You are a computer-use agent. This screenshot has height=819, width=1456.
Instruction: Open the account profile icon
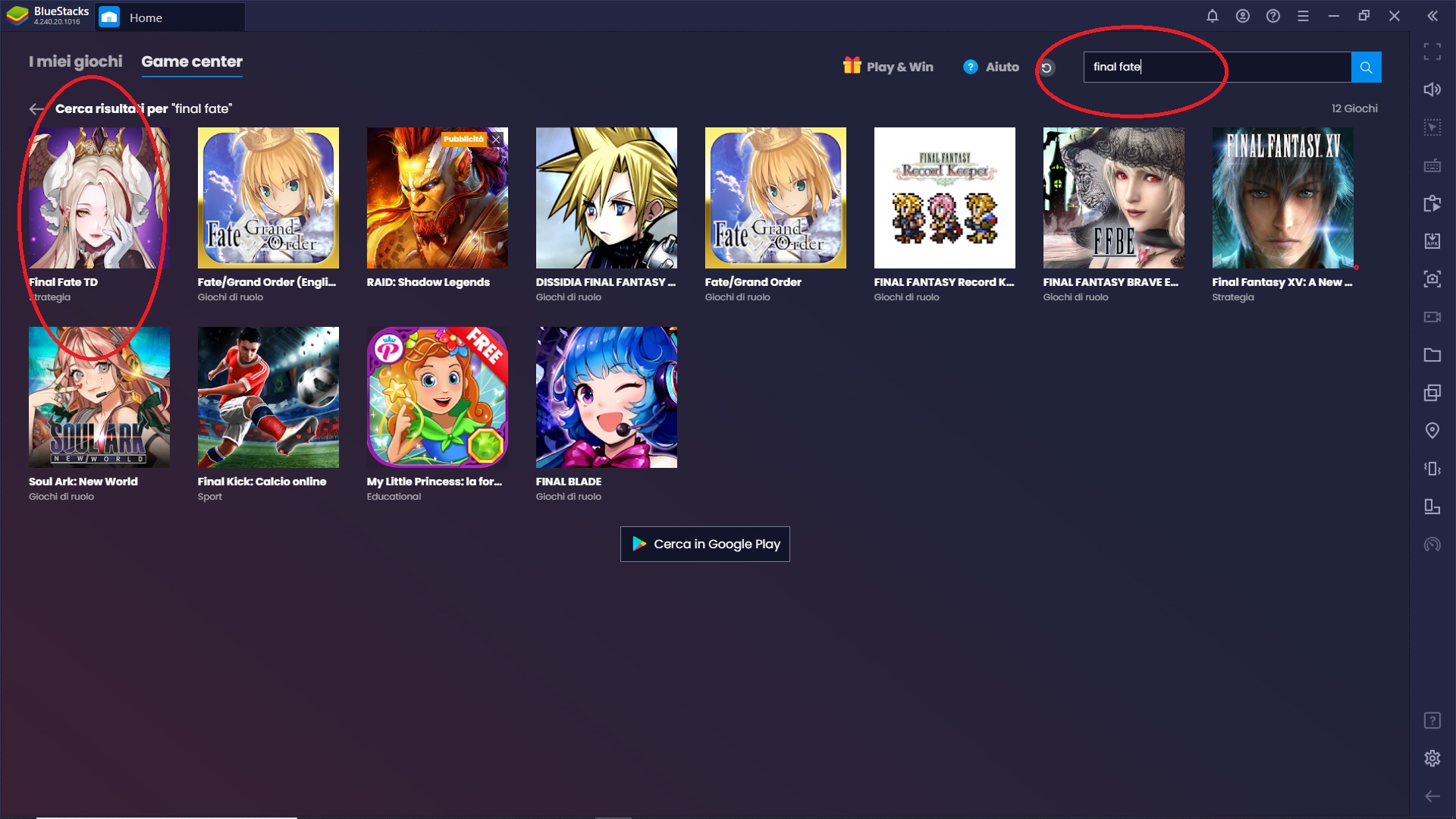pos(1242,16)
